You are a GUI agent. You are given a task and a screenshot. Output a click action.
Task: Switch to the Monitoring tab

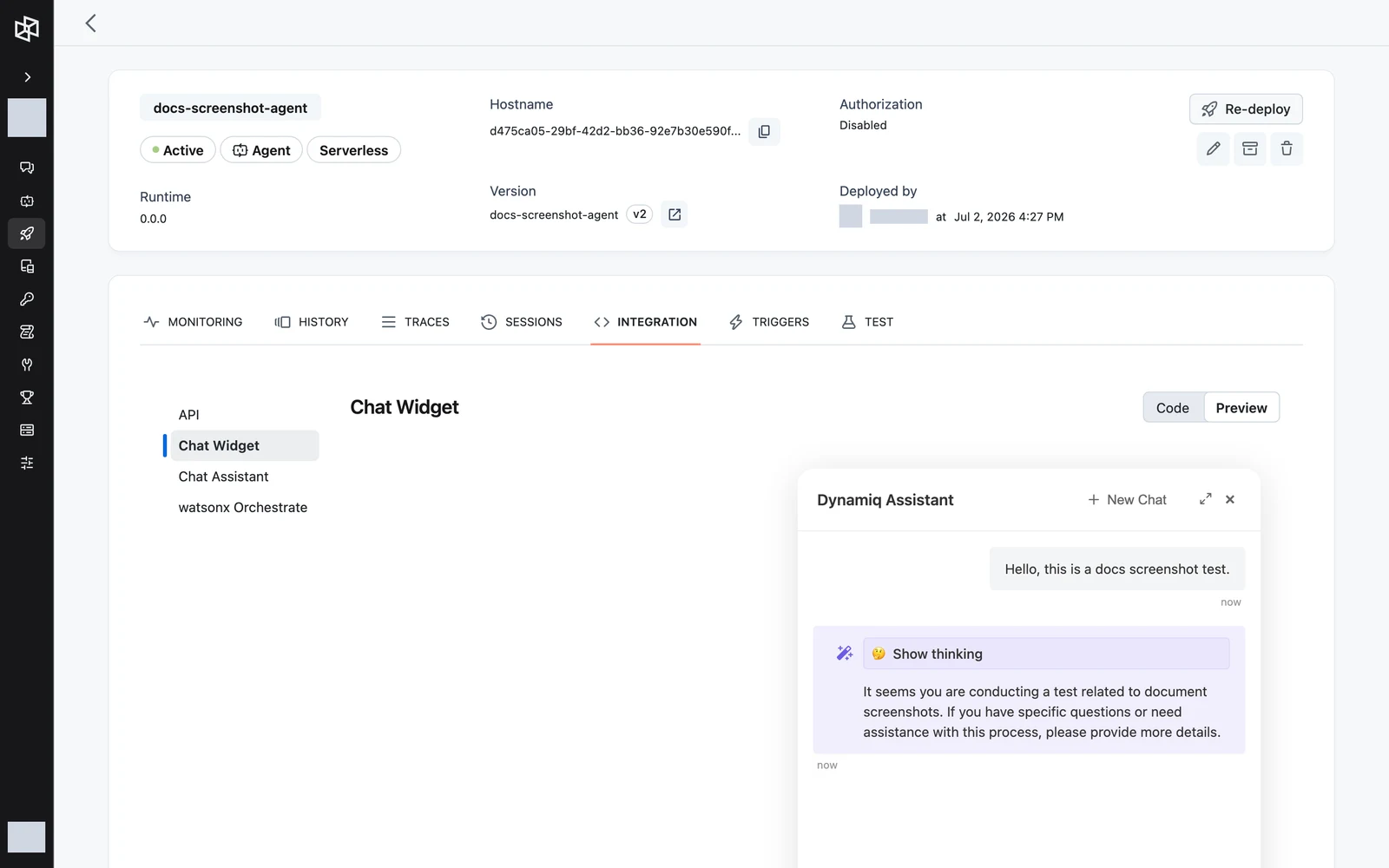click(x=193, y=322)
